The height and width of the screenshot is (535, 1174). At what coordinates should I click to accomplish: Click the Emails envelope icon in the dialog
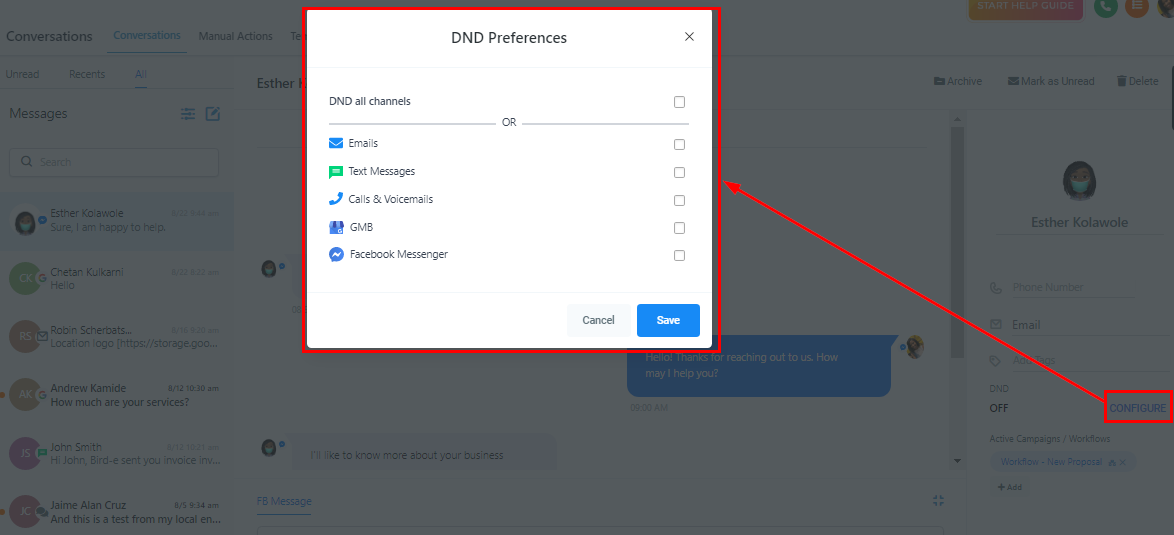tap(335, 143)
